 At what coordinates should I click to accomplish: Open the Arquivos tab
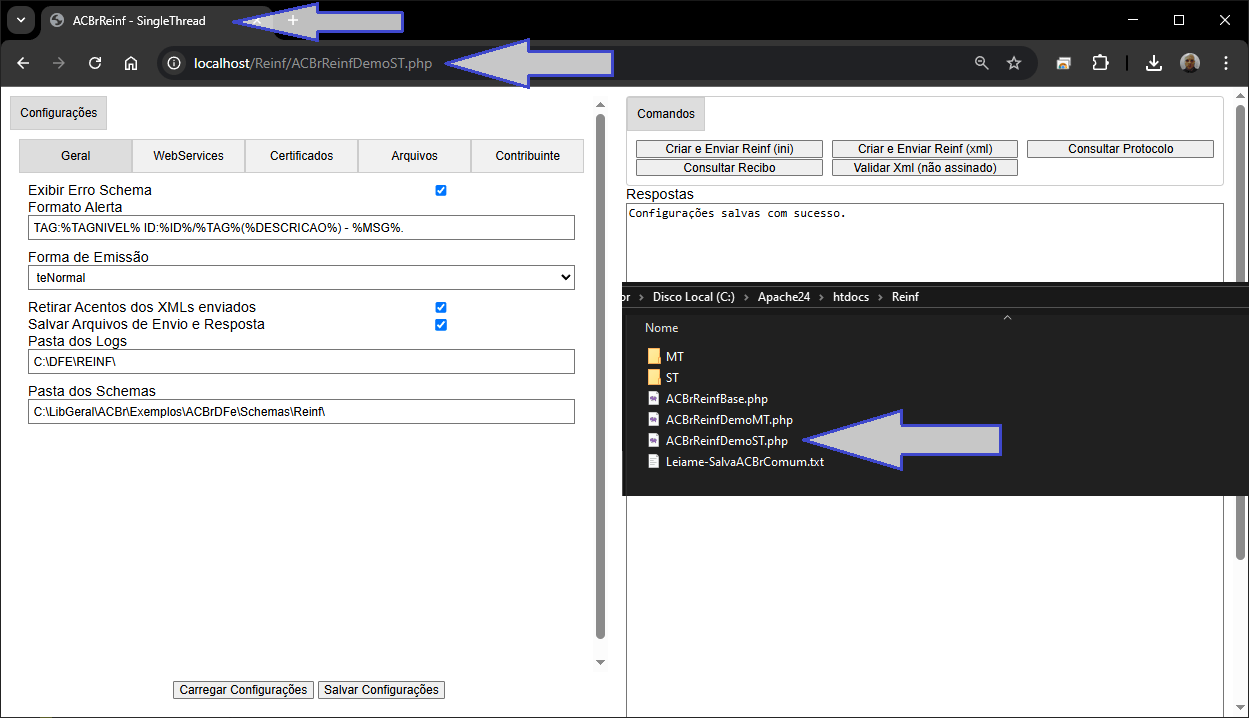414,156
